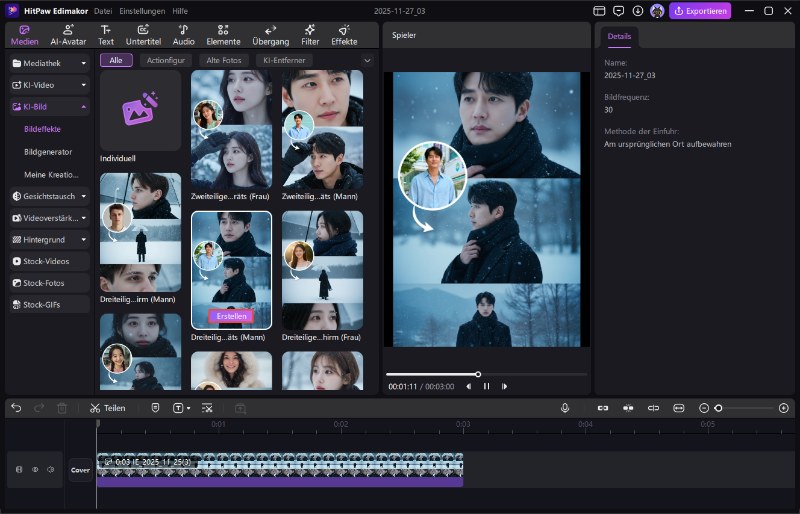Open the layout switcher icon

[600, 11]
